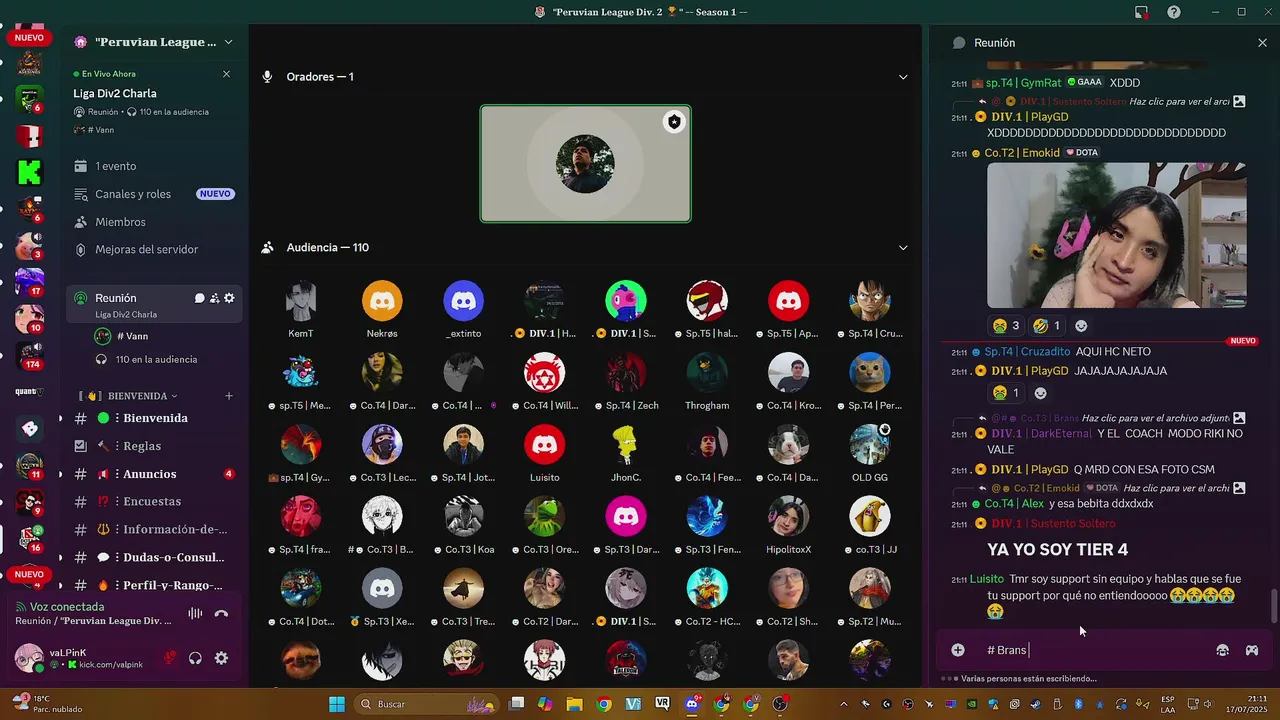Open the Dudas-o-Consul channel
1280x720 pixels.
click(153, 557)
